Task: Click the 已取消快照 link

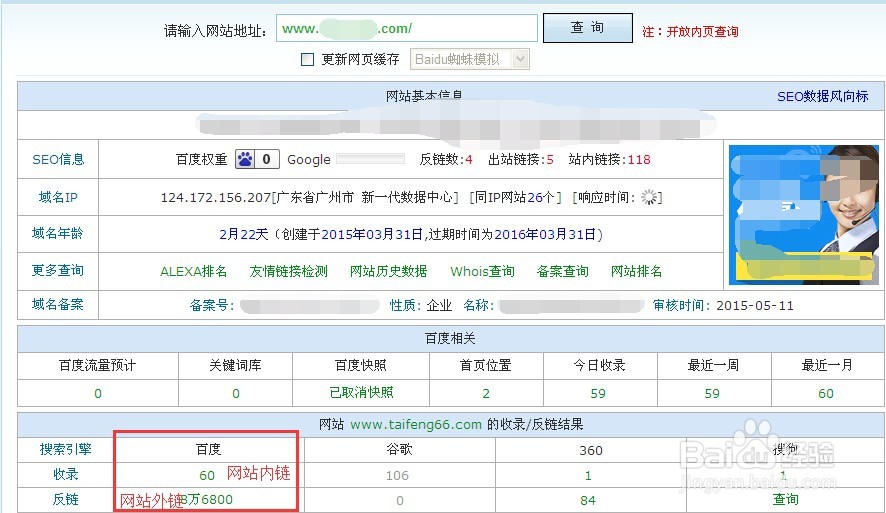Action: click(361, 393)
